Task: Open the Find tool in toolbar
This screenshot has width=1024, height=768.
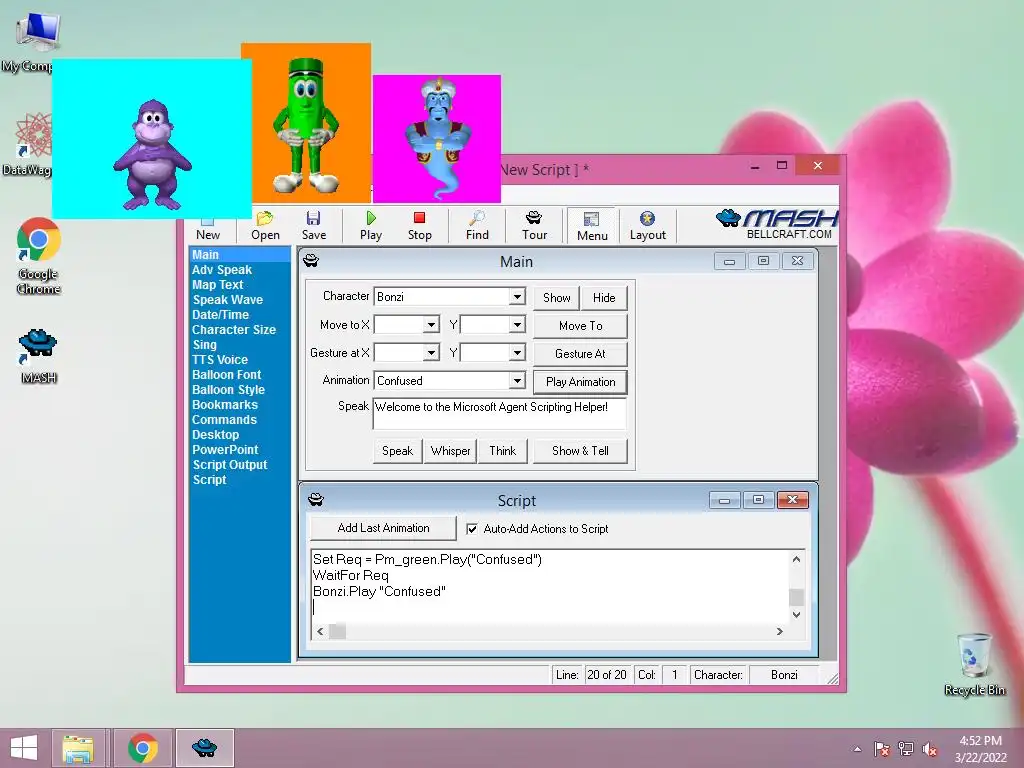Action: coord(477,226)
